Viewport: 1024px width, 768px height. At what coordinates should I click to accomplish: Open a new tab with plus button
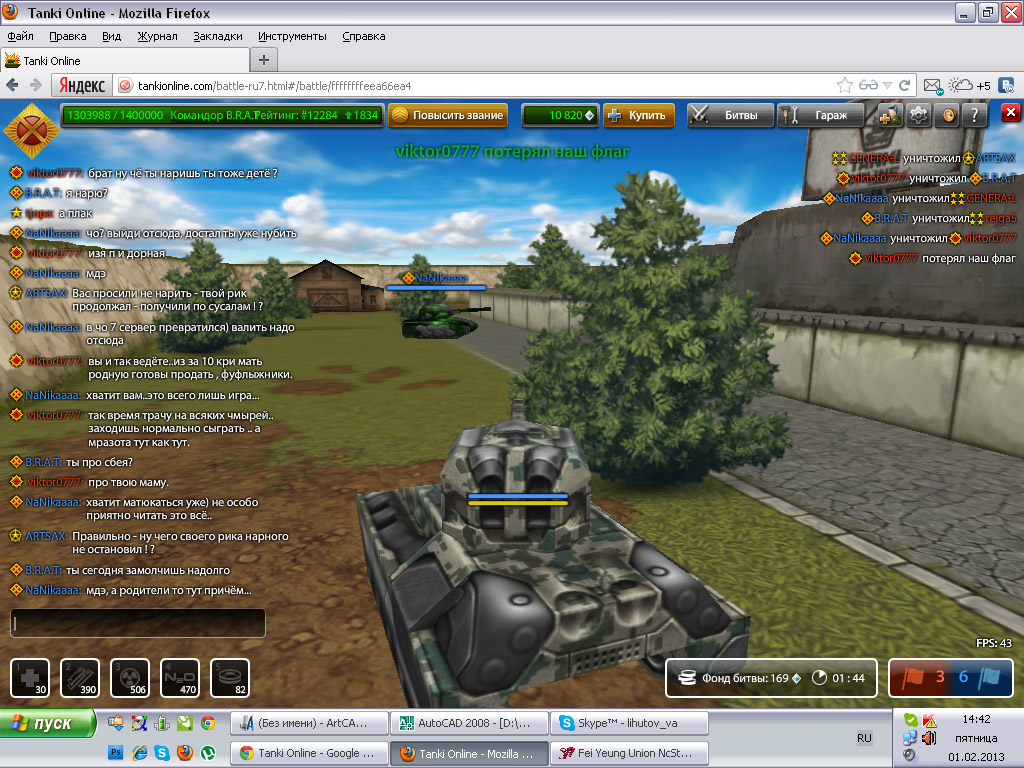coord(264,60)
